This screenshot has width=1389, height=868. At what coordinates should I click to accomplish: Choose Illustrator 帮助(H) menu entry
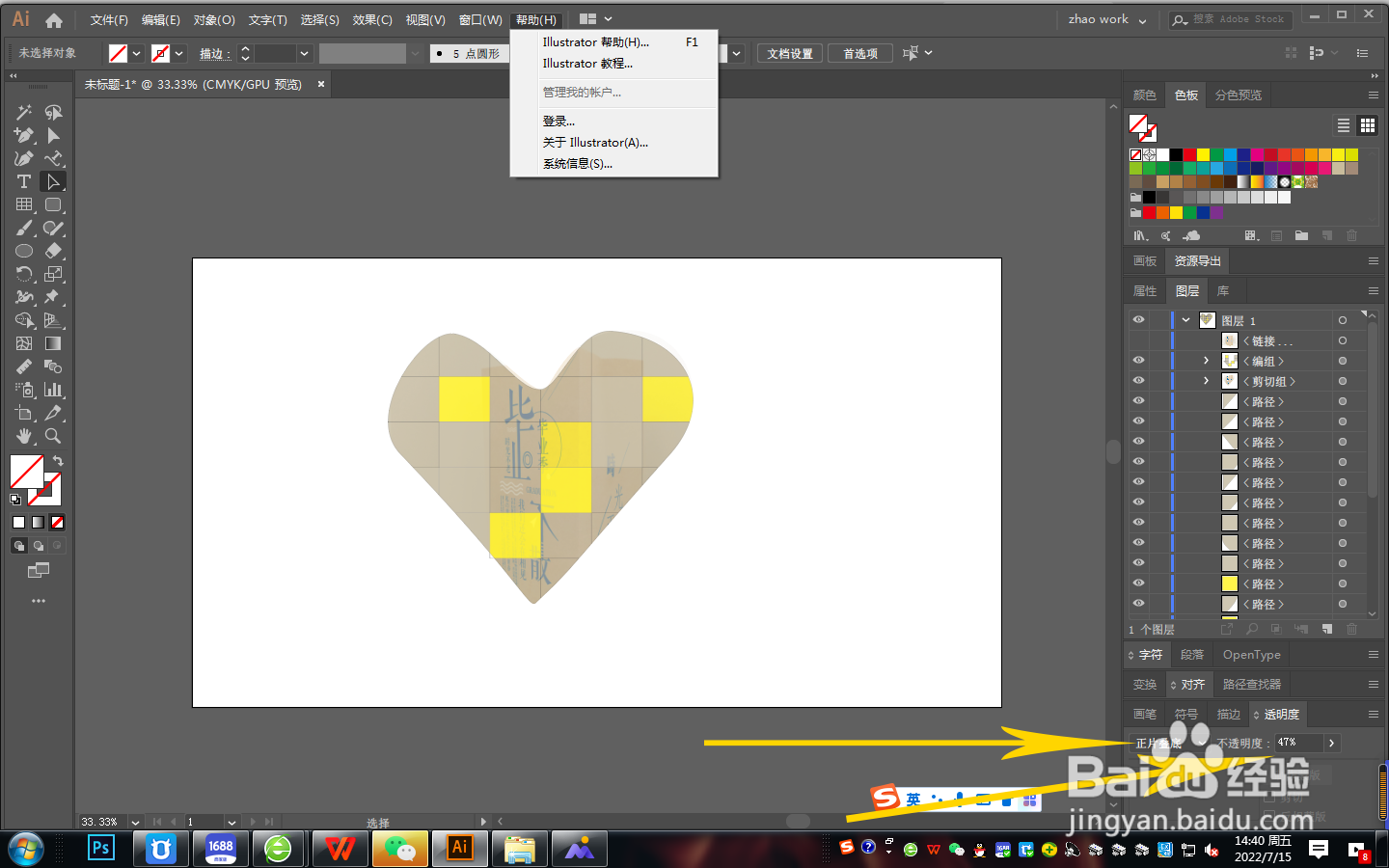pyautogui.click(x=614, y=42)
